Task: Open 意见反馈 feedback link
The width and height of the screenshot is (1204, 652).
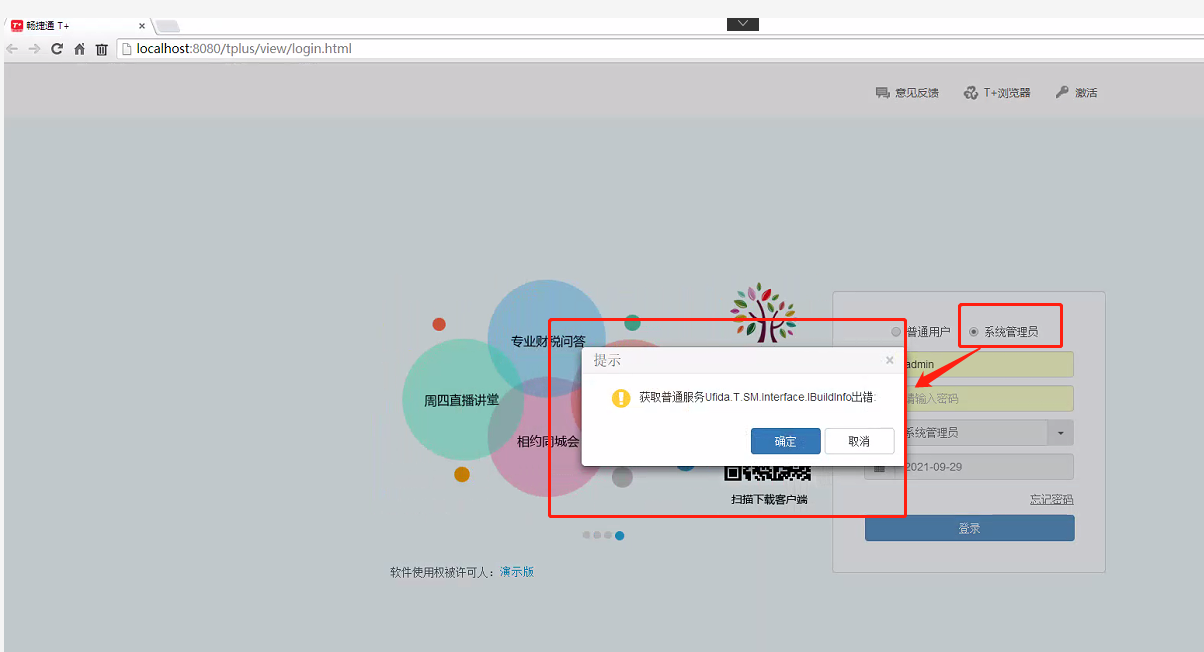Action: [x=907, y=93]
